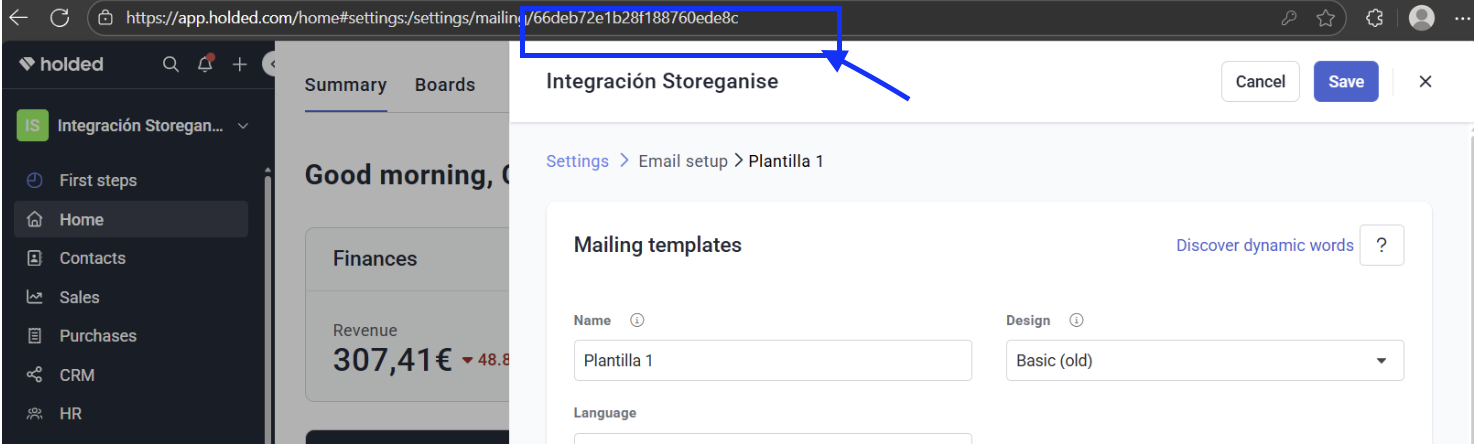
Task: Click the Name input field
Action: tap(773, 361)
